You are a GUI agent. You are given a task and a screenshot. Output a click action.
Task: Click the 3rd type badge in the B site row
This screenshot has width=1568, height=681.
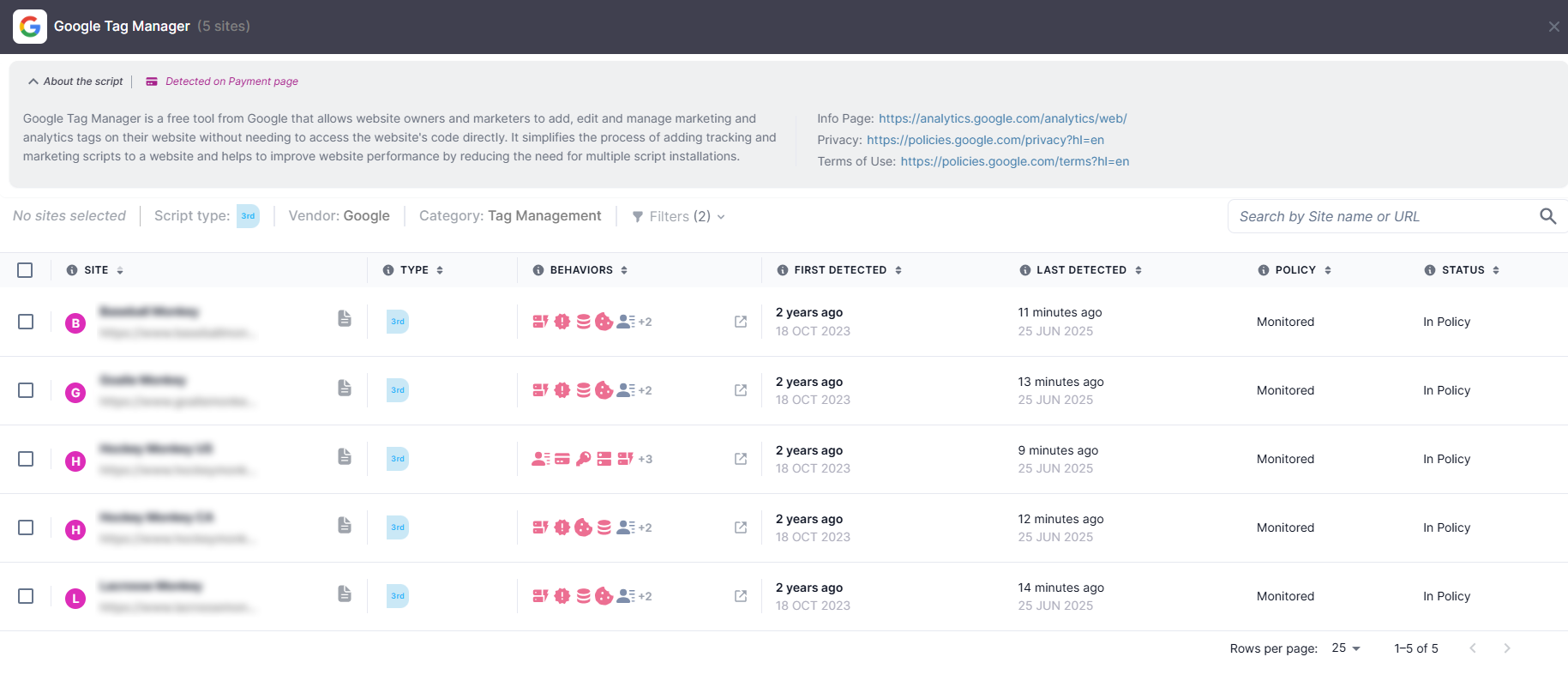point(398,322)
